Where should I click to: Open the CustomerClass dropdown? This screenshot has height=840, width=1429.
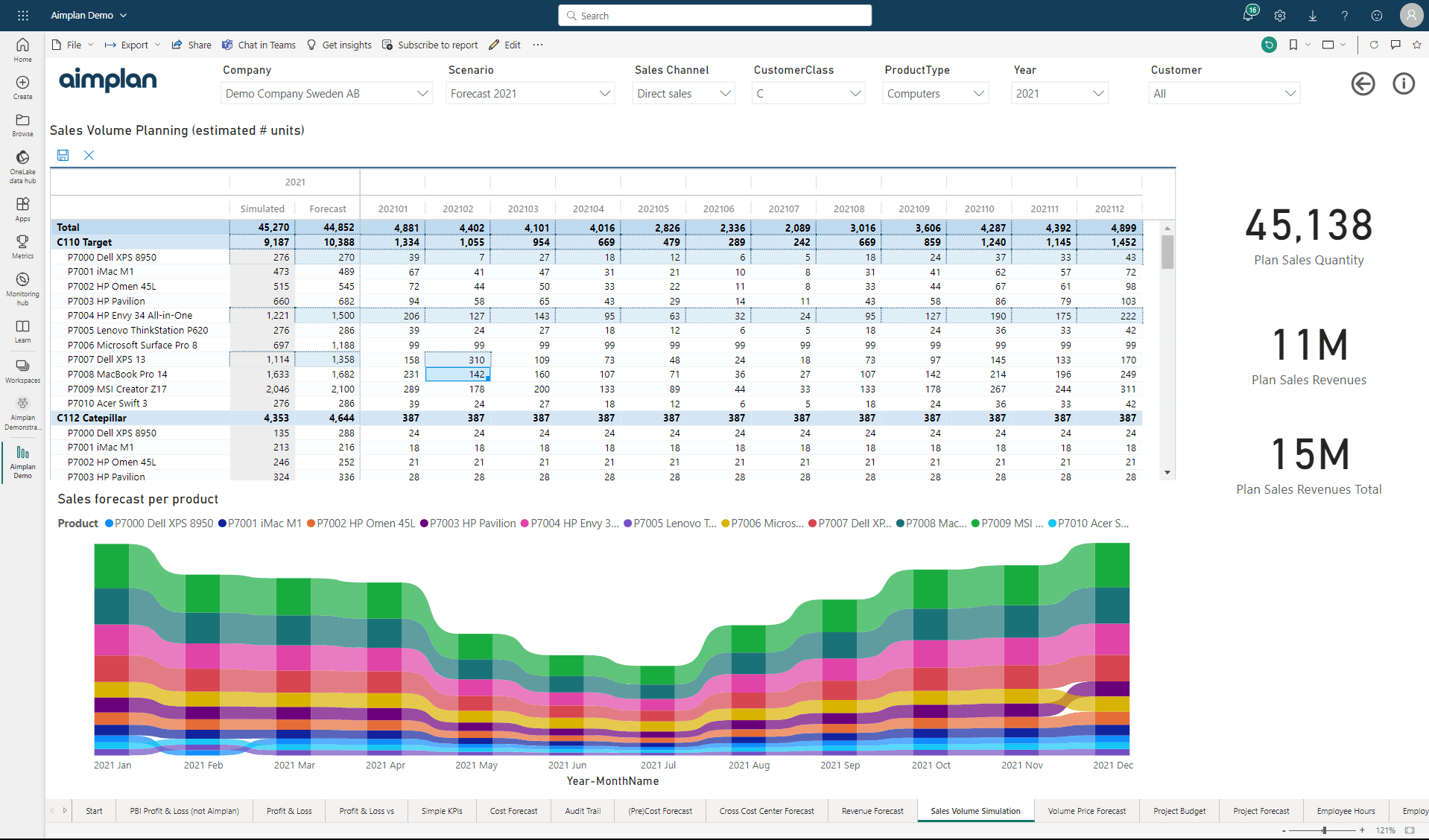click(808, 93)
